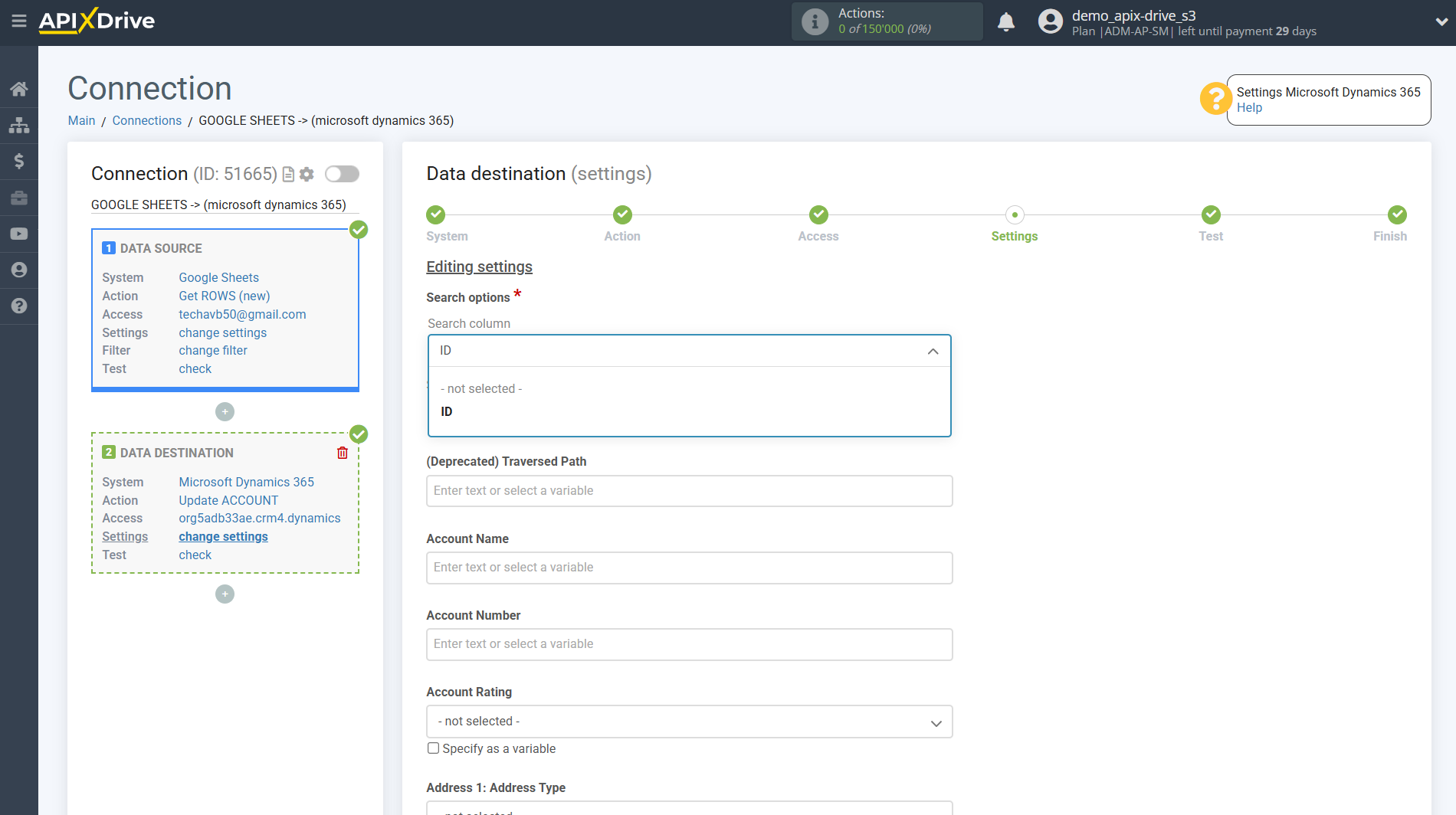
Task: Click the user avatar icon
Action: [x=1050, y=21]
